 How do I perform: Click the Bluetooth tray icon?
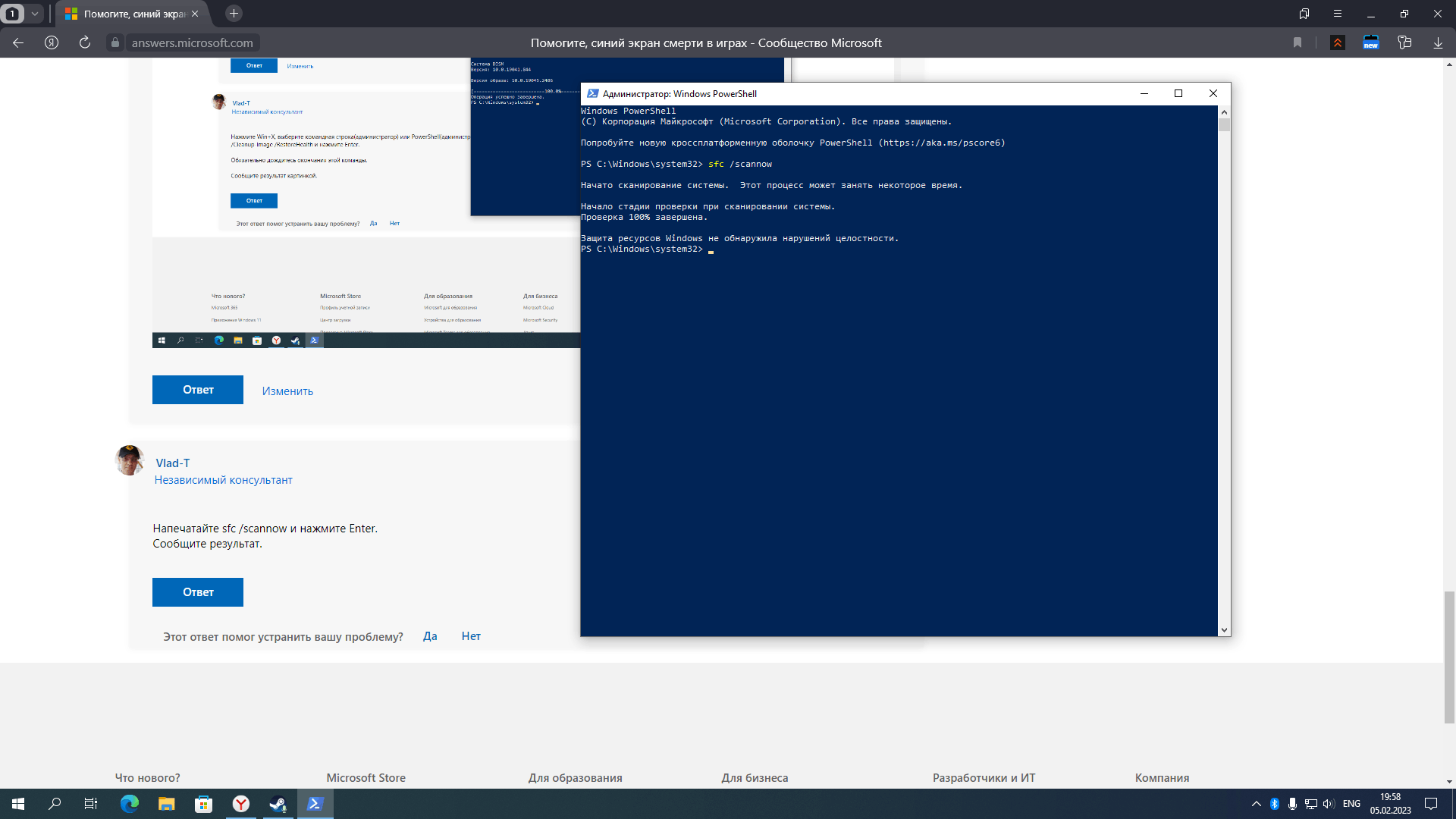point(1275,804)
